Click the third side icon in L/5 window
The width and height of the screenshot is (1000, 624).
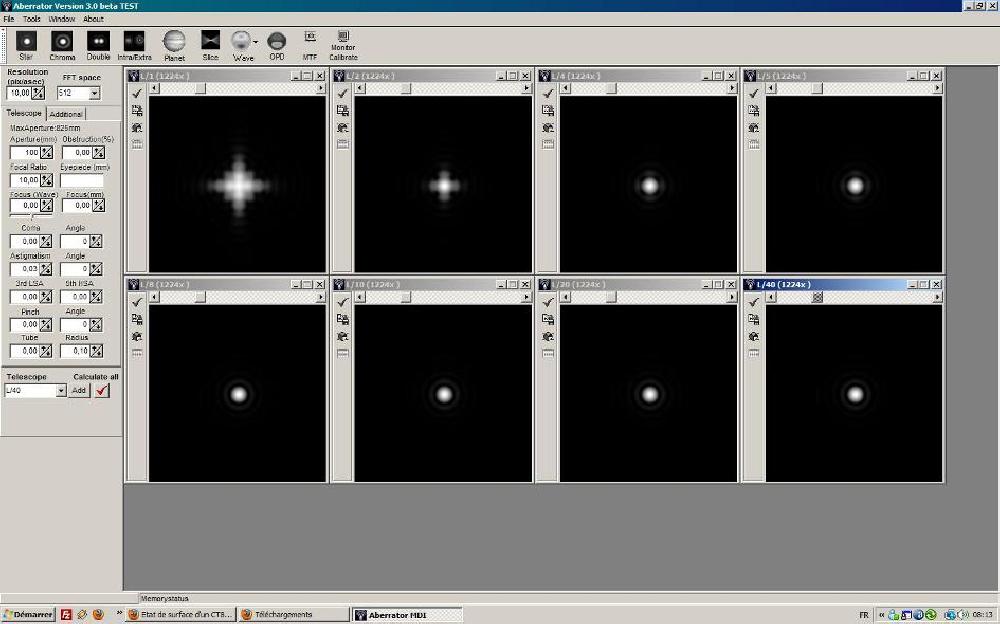(754, 128)
